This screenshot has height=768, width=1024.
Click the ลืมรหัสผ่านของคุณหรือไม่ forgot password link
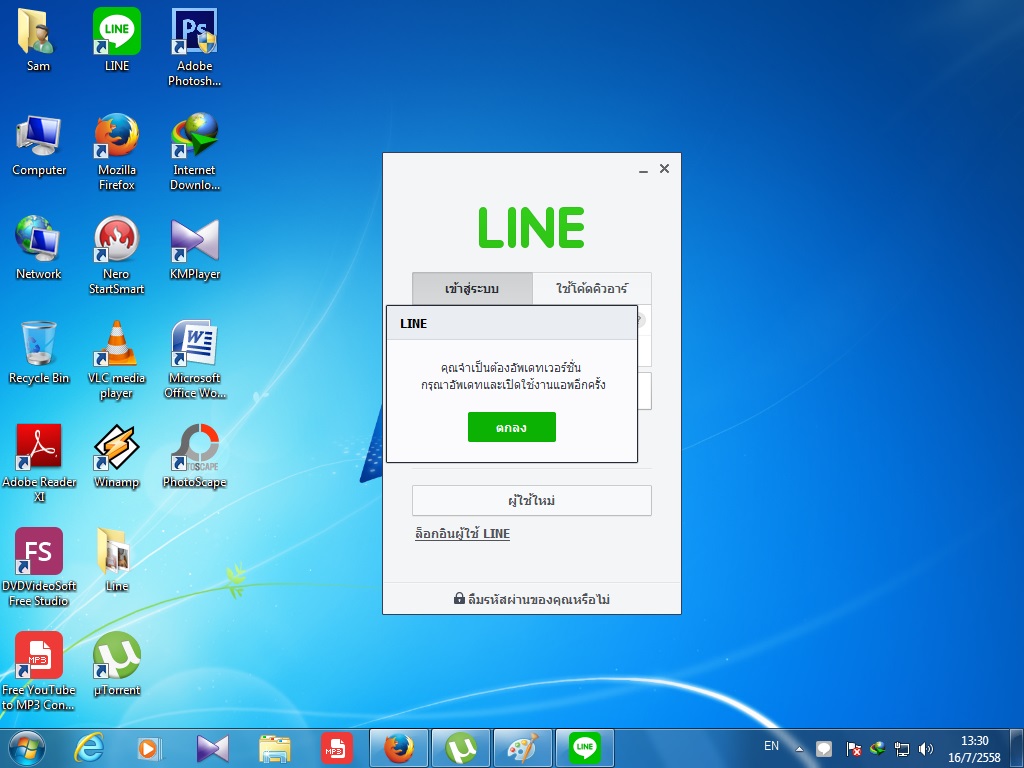(x=532, y=599)
